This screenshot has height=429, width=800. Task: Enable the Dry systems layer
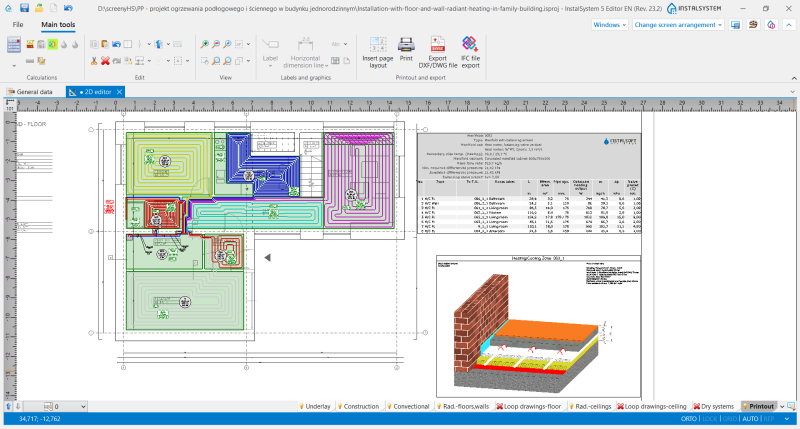point(713,407)
